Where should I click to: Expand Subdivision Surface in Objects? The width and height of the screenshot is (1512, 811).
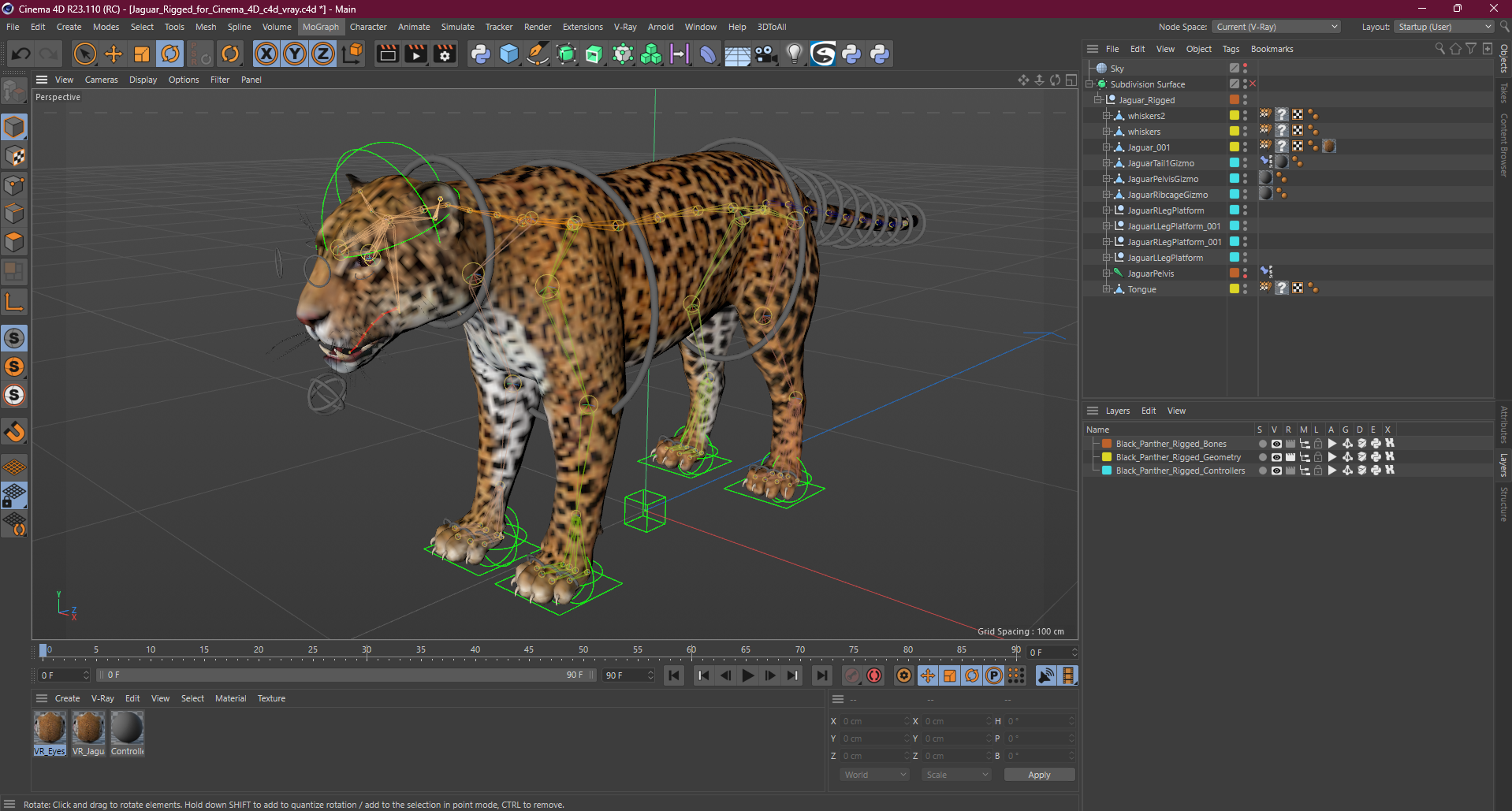1089,84
